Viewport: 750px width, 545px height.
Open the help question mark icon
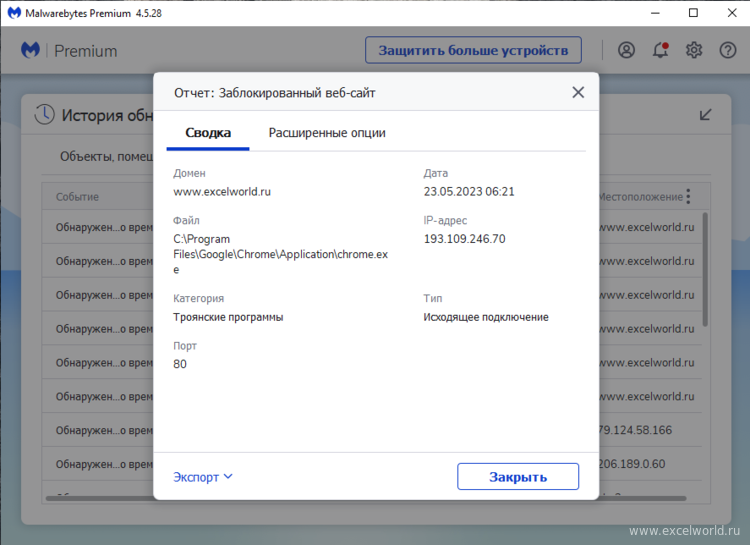728,50
